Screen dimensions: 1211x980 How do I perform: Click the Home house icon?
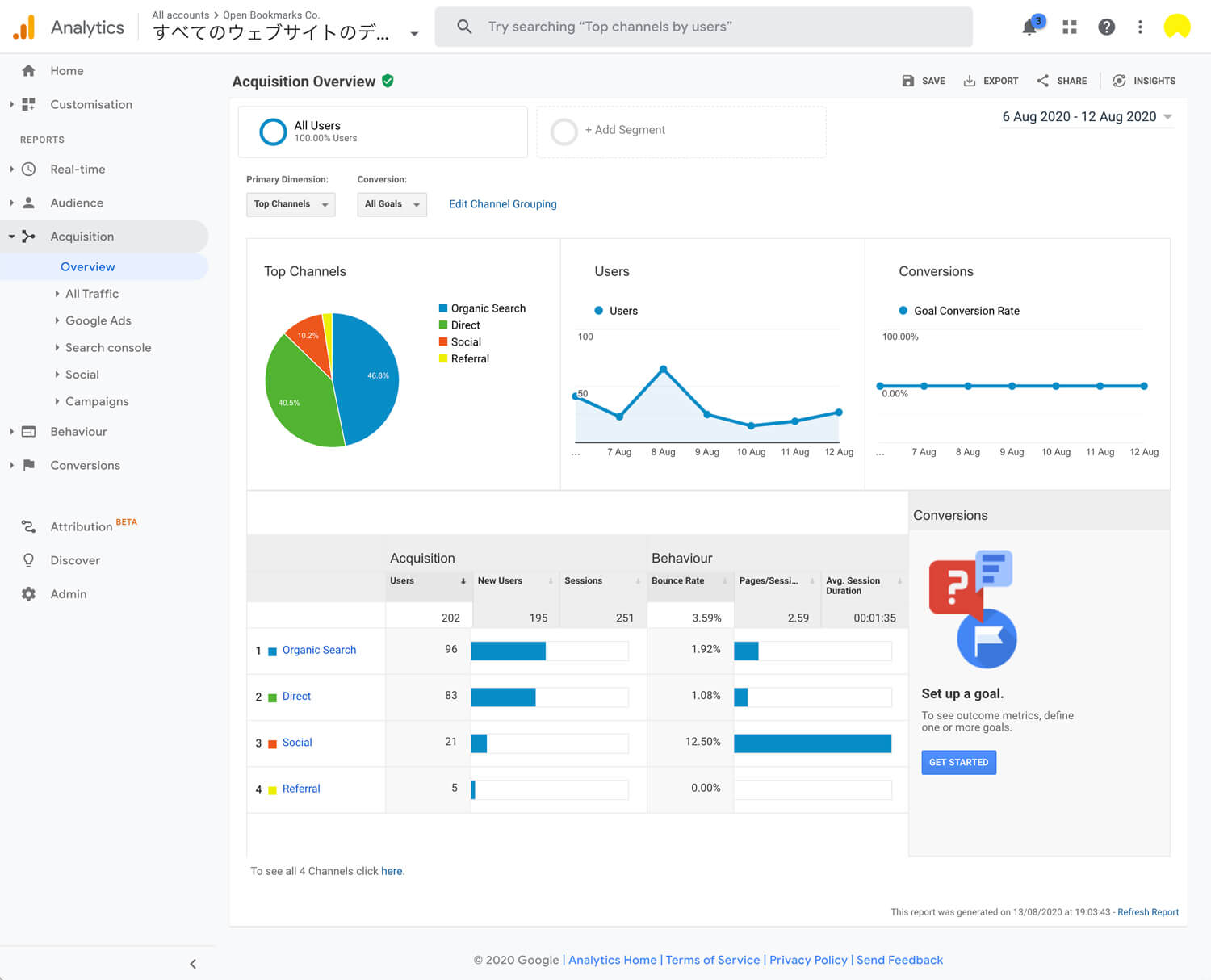click(29, 71)
